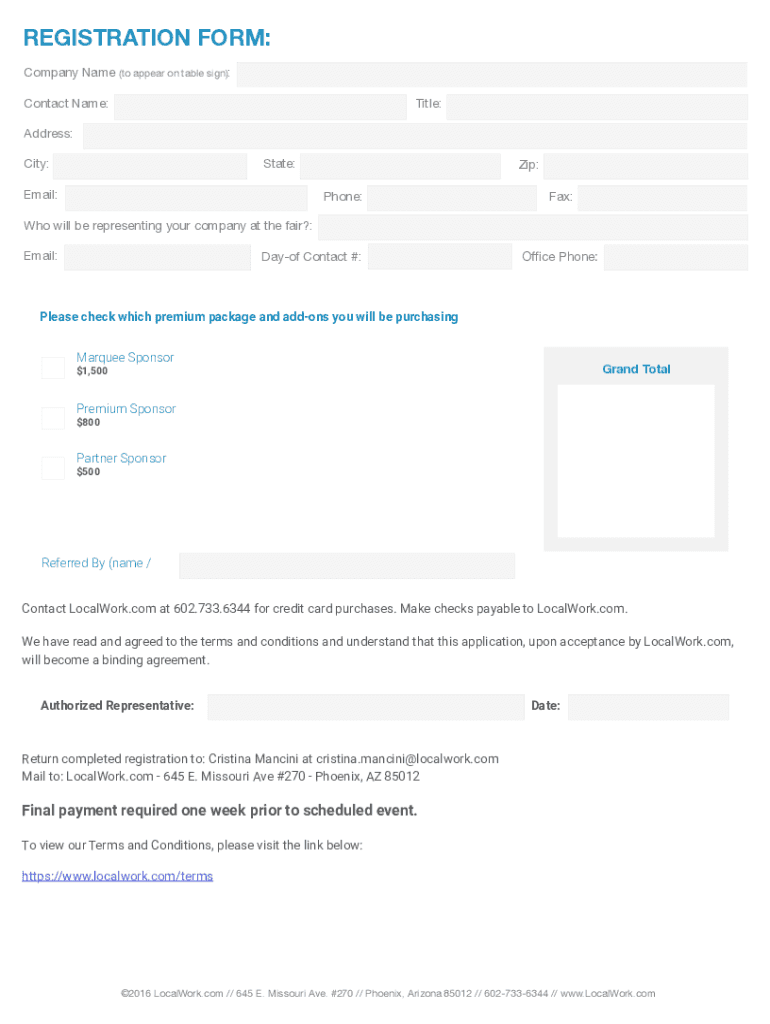Viewport: 770px width, 1024px height.
Task: Focus the Day-of Contact # field
Action: click(x=439, y=257)
